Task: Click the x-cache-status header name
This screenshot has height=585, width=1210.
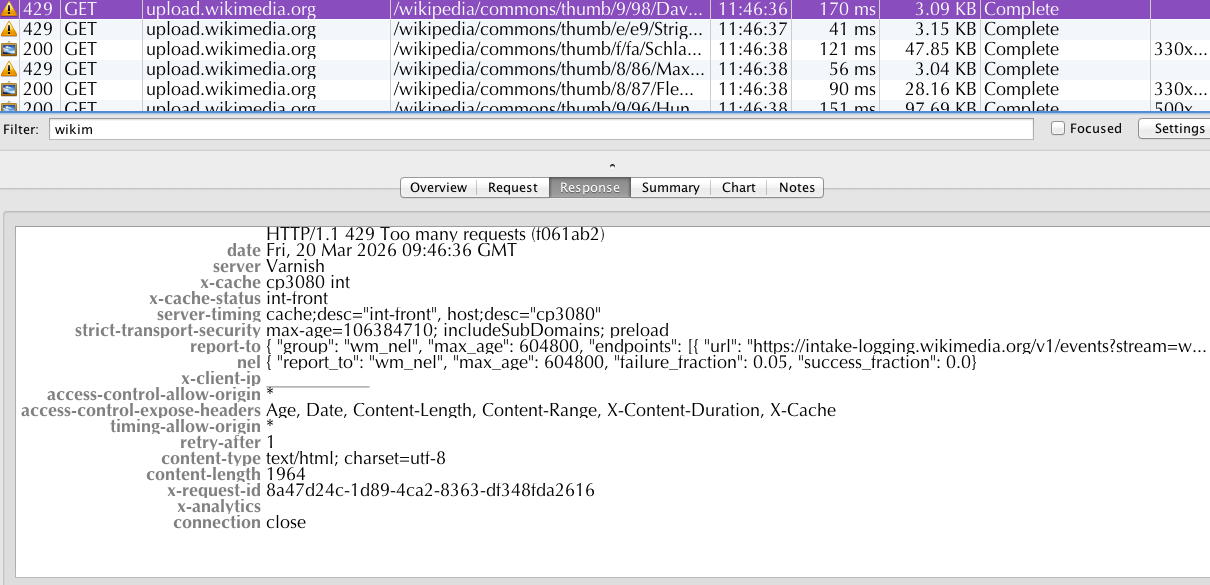Action: pyautogui.click(x=205, y=298)
